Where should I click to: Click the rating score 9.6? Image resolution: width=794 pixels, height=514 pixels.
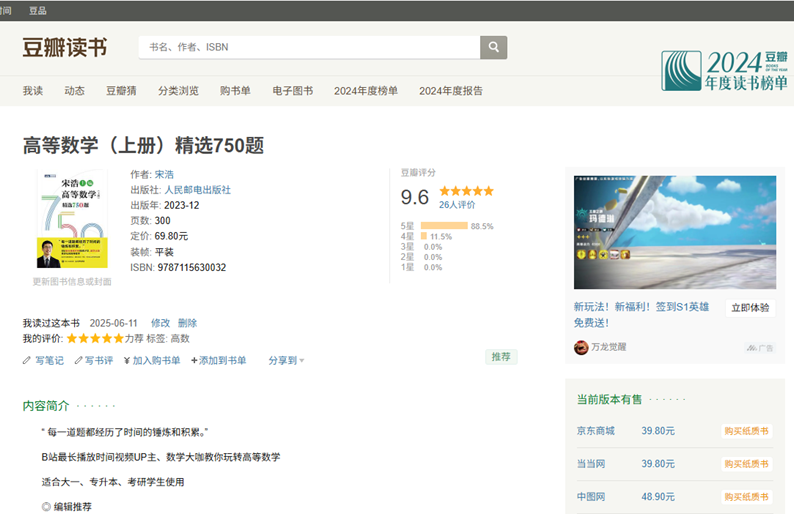pyautogui.click(x=414, y=197)
